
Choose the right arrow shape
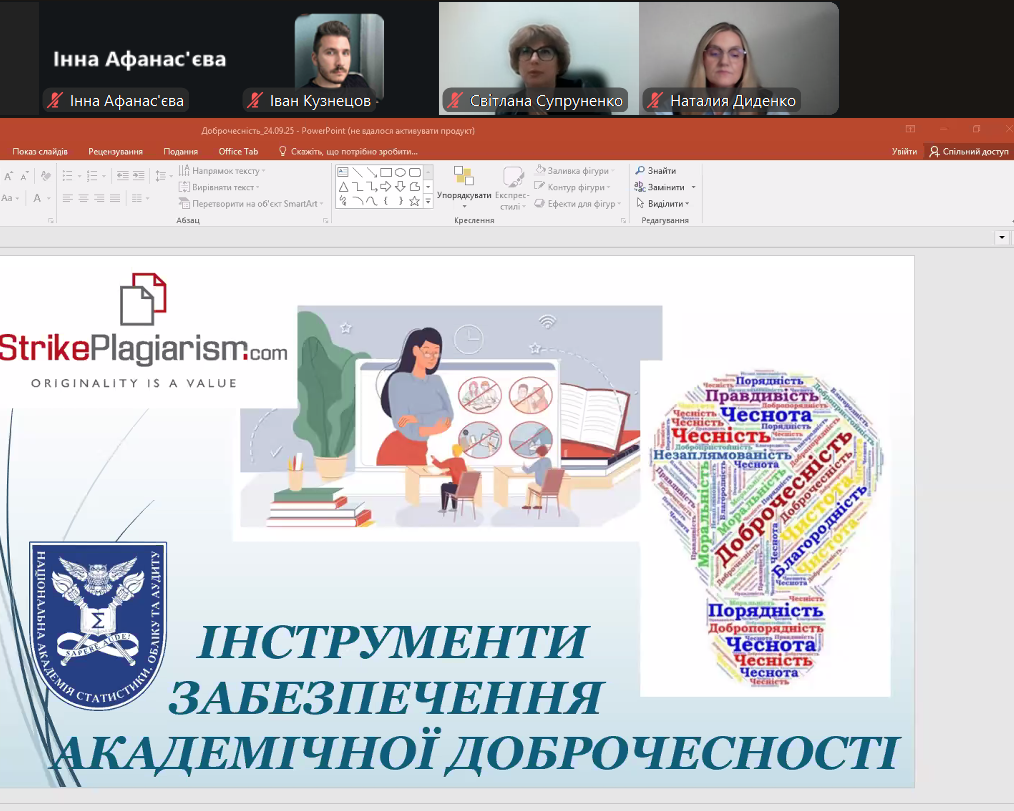386,186
